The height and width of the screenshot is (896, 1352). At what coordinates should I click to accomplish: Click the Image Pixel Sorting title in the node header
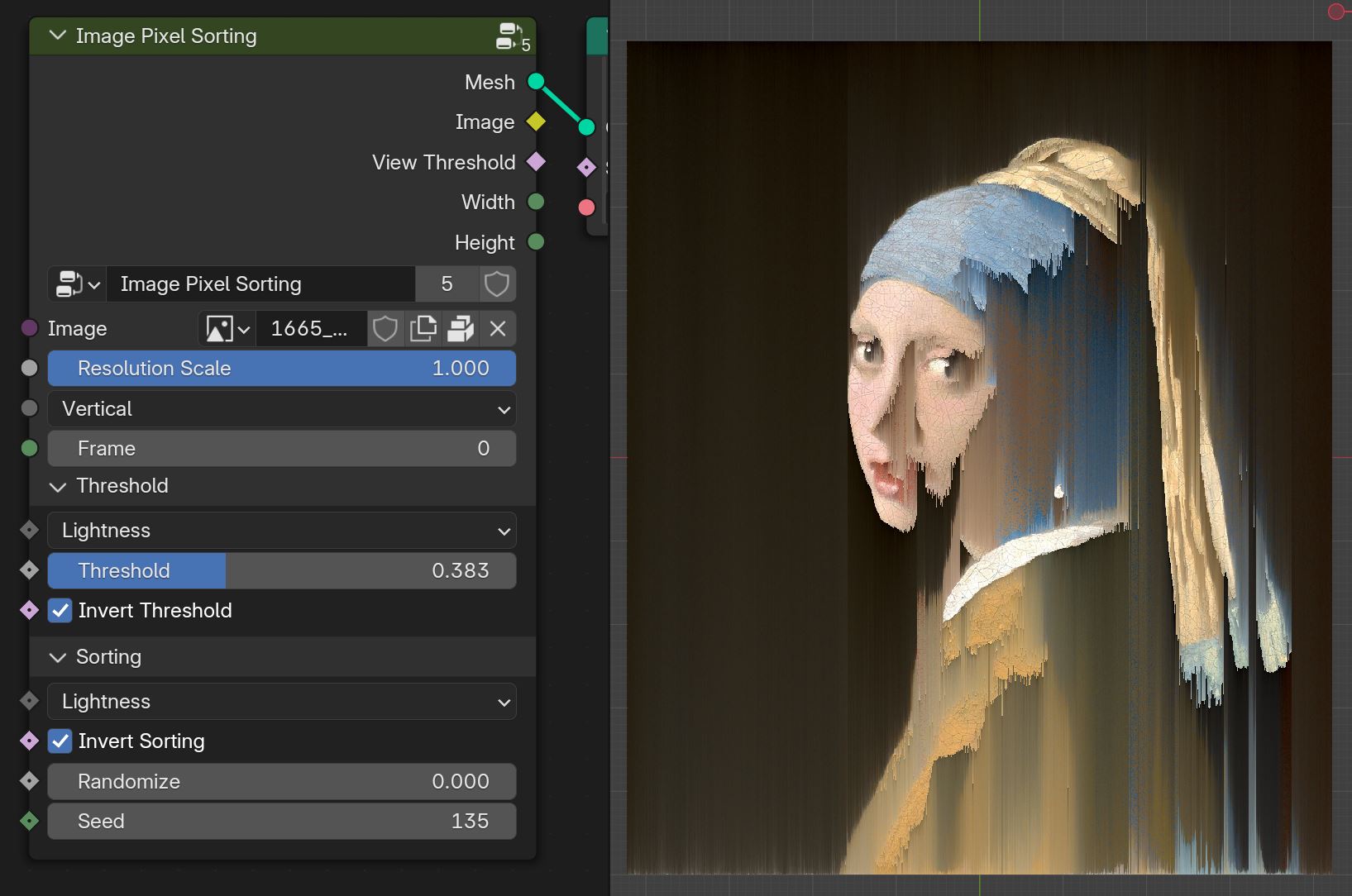point(166,36)
